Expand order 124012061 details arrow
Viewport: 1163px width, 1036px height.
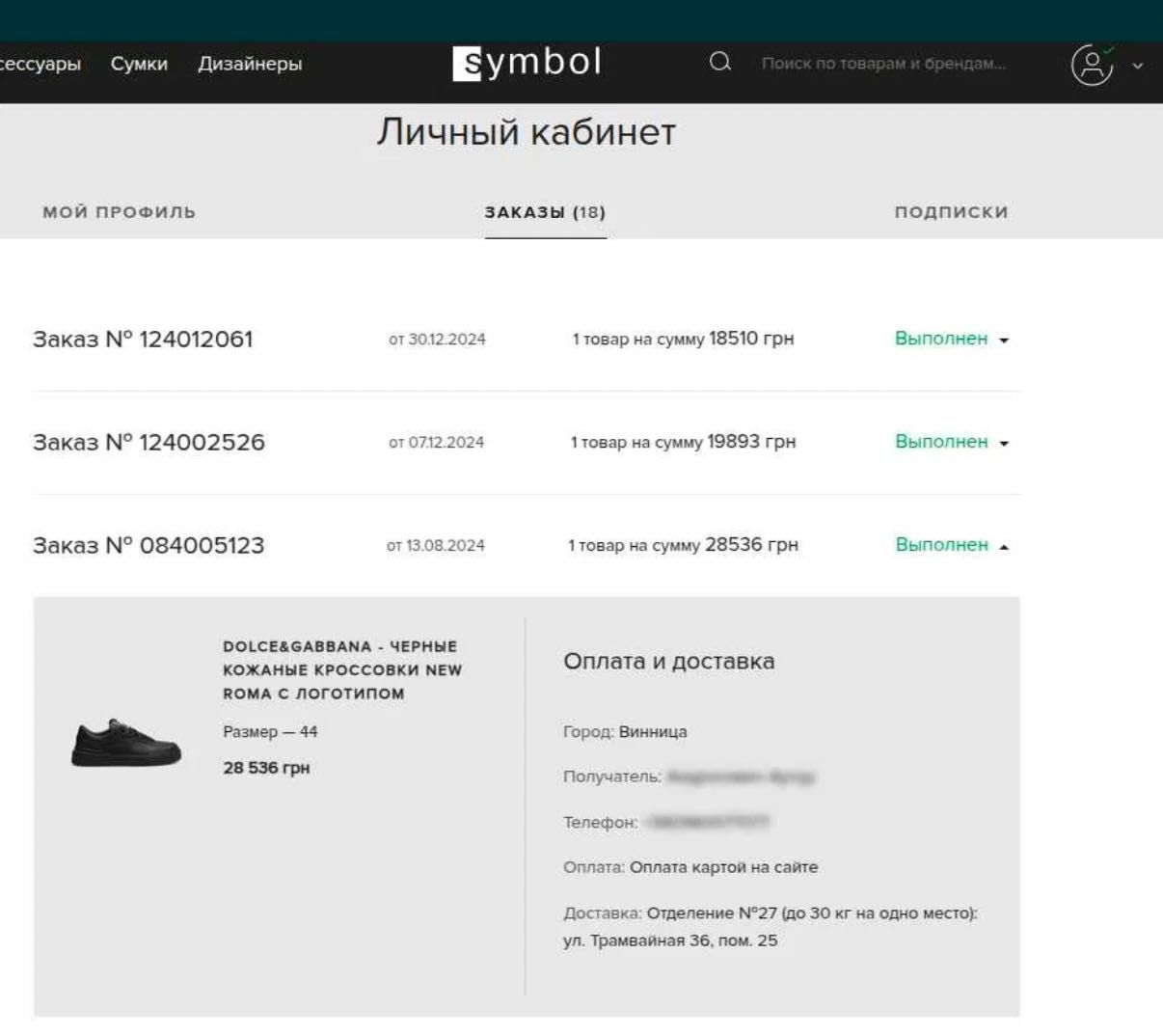pos(1004,341)
